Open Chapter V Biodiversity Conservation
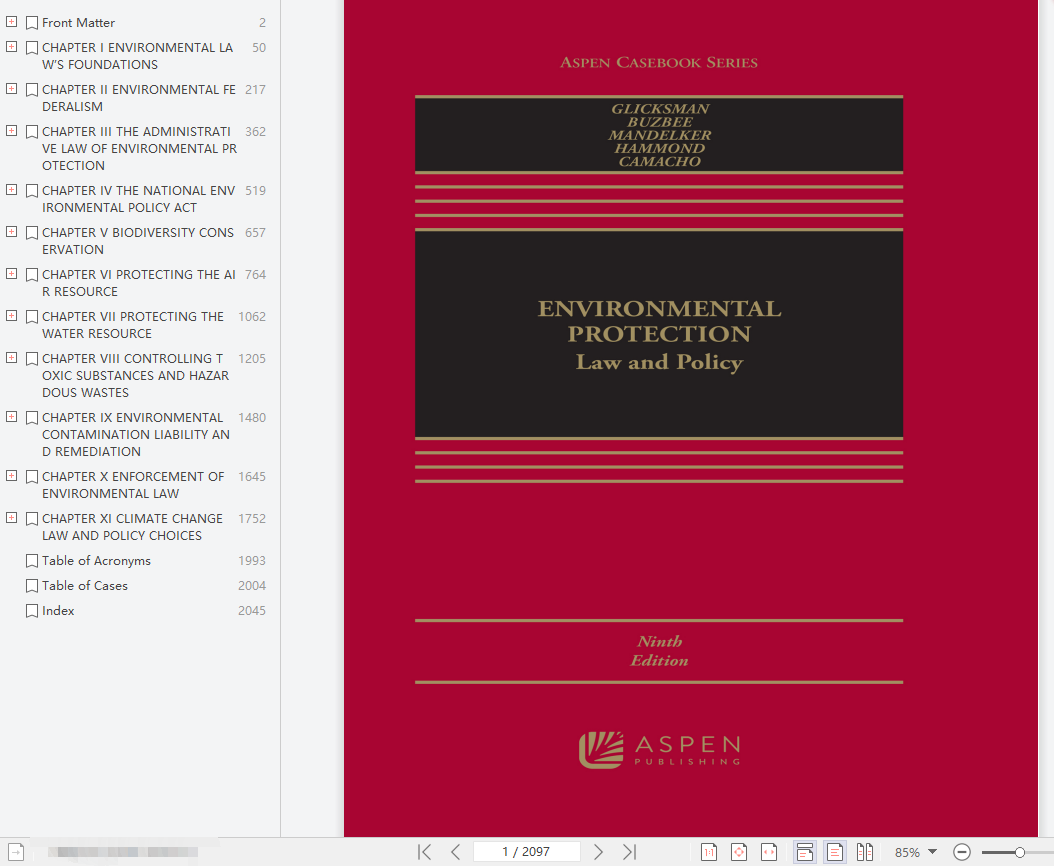The width and height of the screenshot is (1054, 866). point(138,241)
